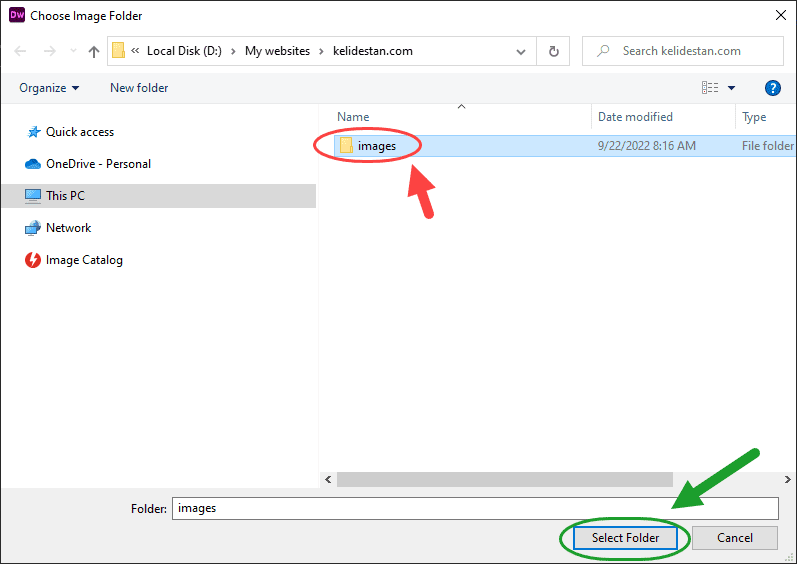797x564 pixels.
Task: Show hidden breadcrumb path chevrons
Action: (x=135, y=50)
